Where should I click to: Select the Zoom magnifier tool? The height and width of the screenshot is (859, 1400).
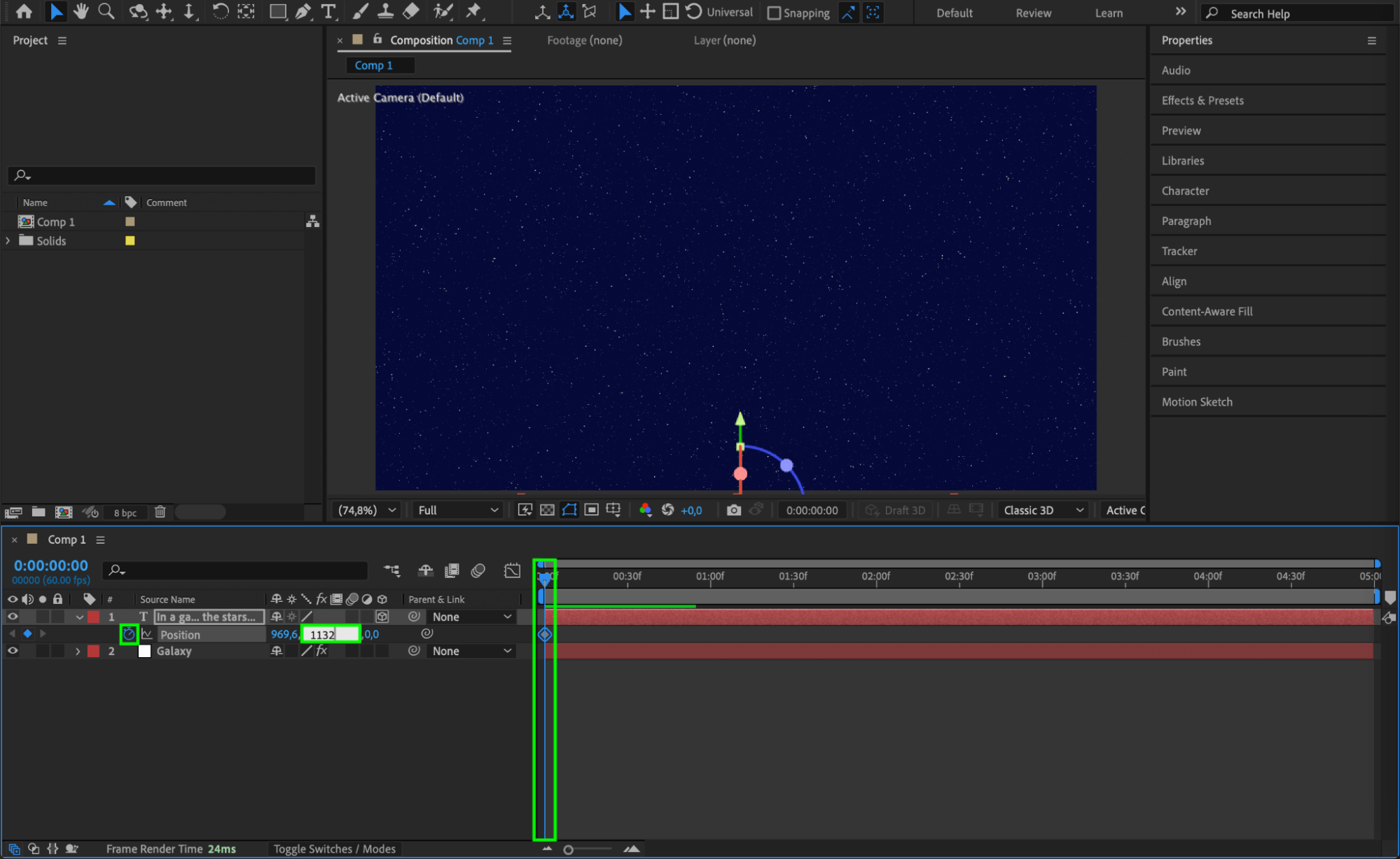106,11
